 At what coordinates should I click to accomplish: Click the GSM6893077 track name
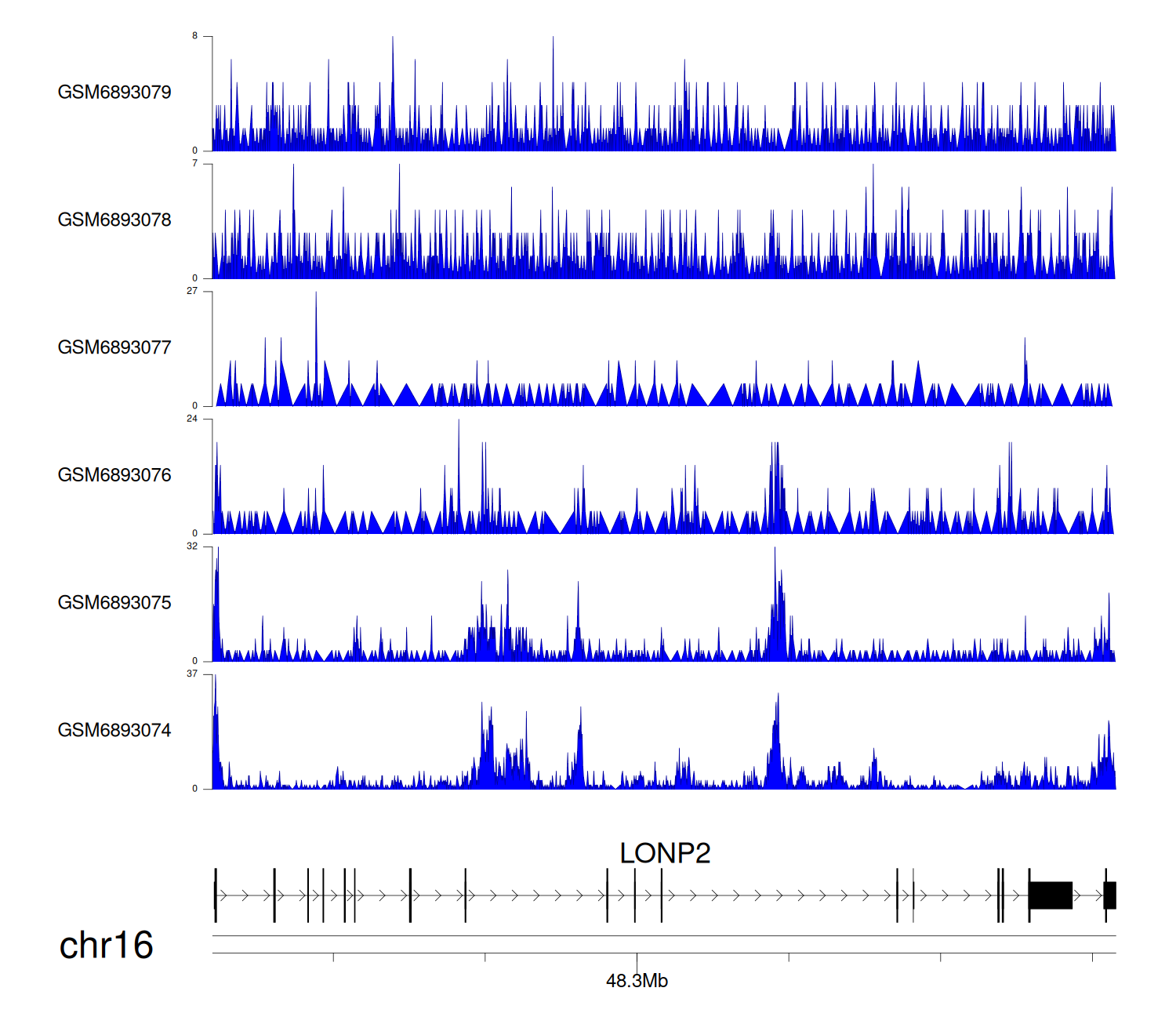114,348
